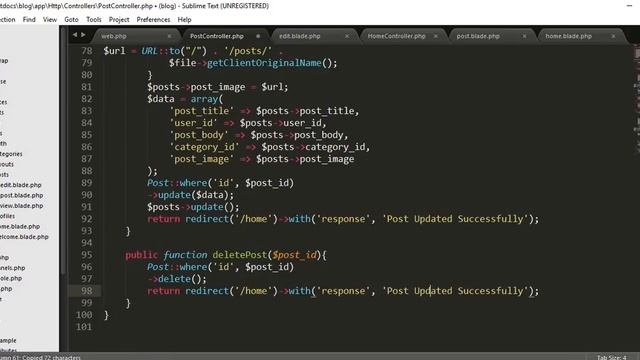Open welcome.blade.php in the sidebar
Image resolution: width=640 pixels, height=360 pixels.
coord(24,237)
